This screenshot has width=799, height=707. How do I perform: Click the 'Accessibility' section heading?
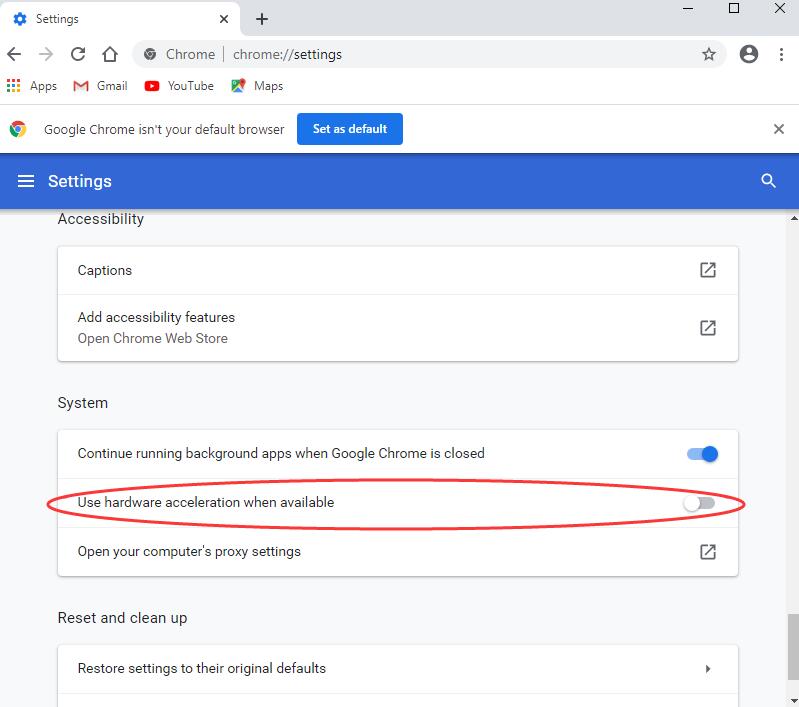click(101, 219)
